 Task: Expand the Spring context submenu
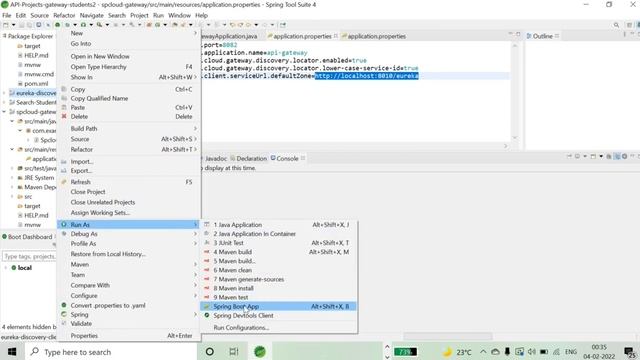coord(129,314)
